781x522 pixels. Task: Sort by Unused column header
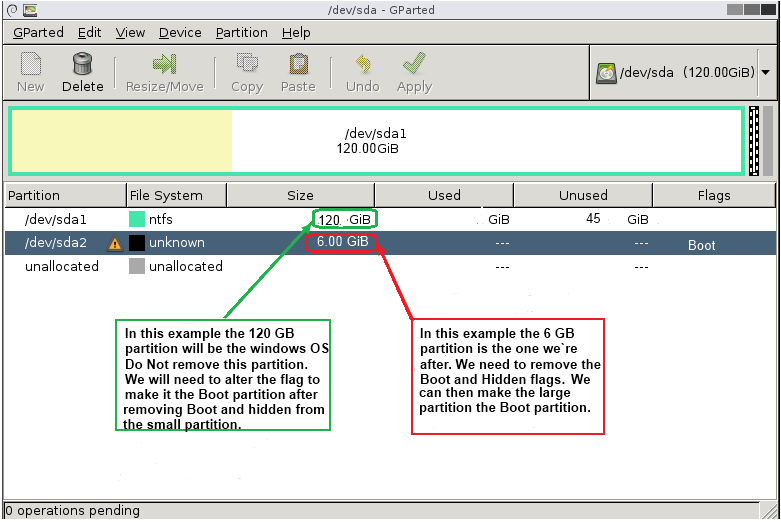[583, 195]
